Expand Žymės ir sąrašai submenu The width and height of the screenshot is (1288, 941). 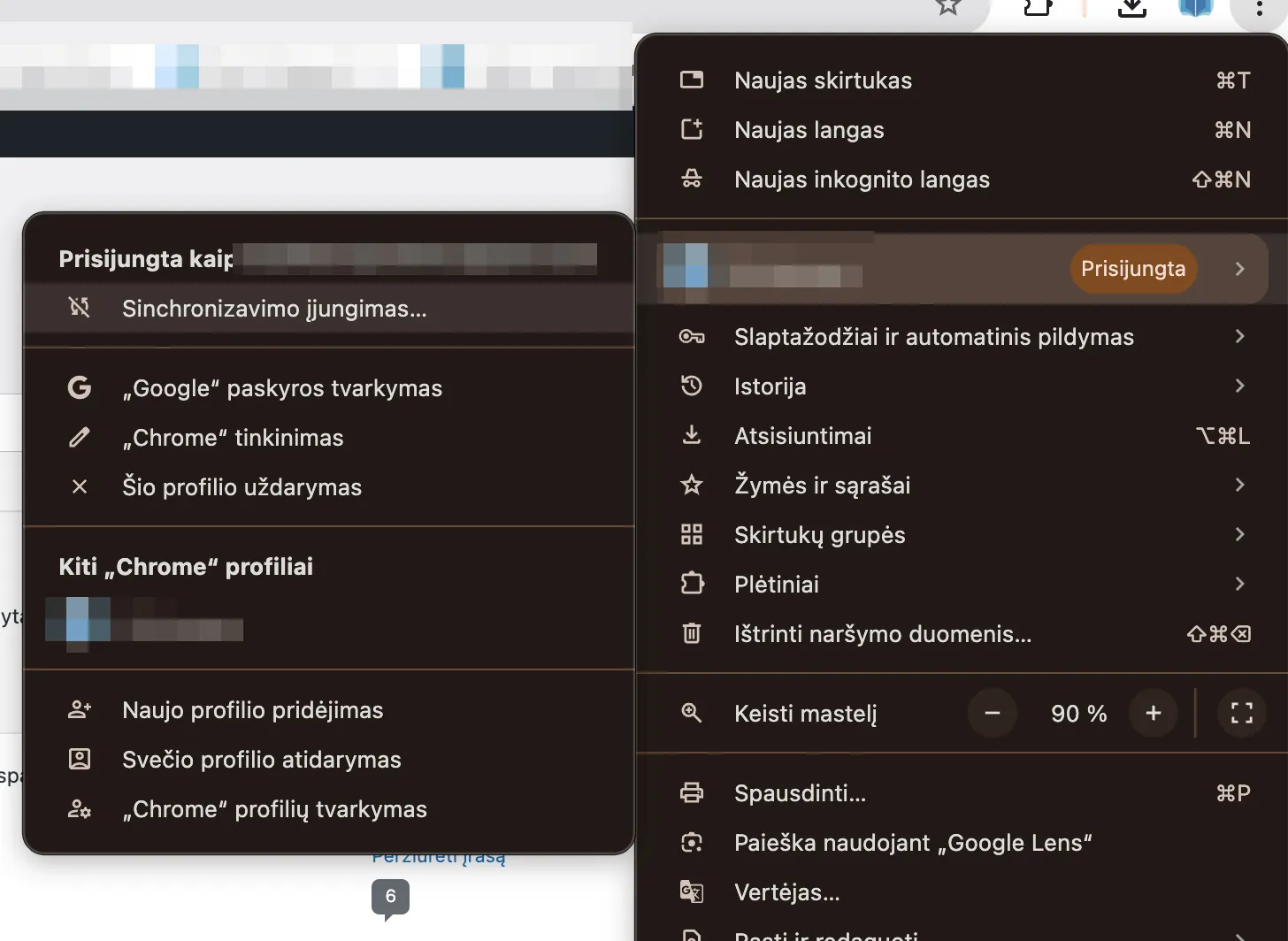[1239, 486]
